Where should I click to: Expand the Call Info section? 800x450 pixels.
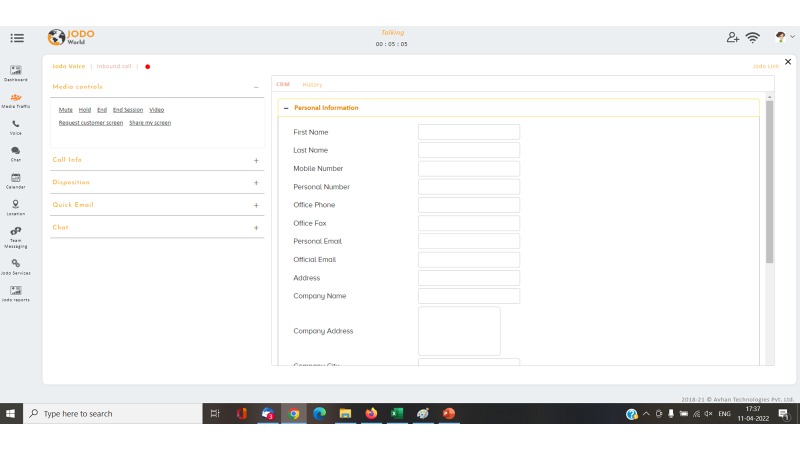(x=256, y=160)
